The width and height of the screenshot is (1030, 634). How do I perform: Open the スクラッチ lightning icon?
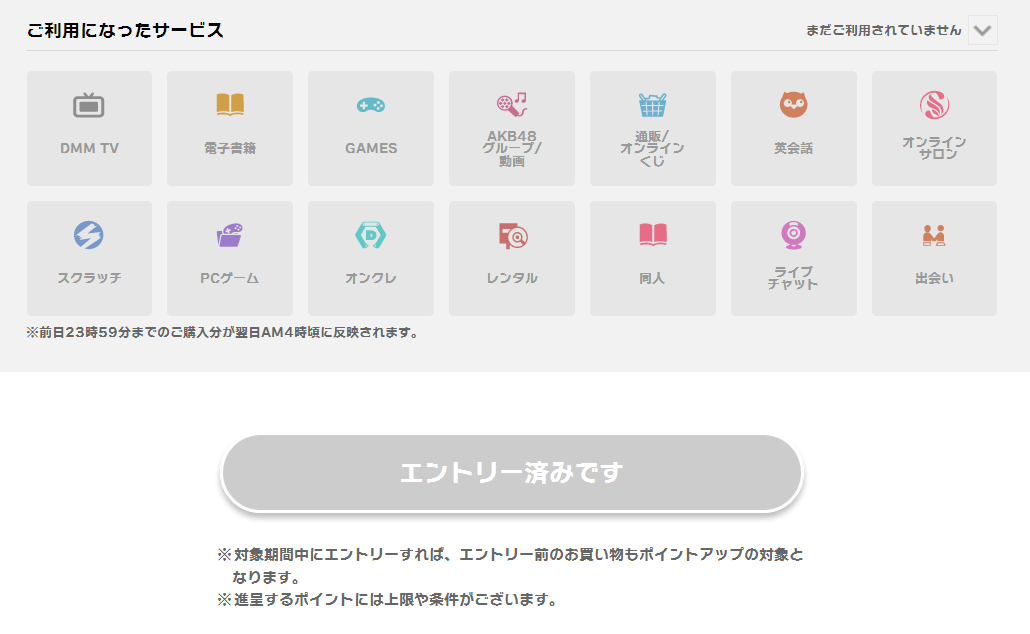click(89, 236)
